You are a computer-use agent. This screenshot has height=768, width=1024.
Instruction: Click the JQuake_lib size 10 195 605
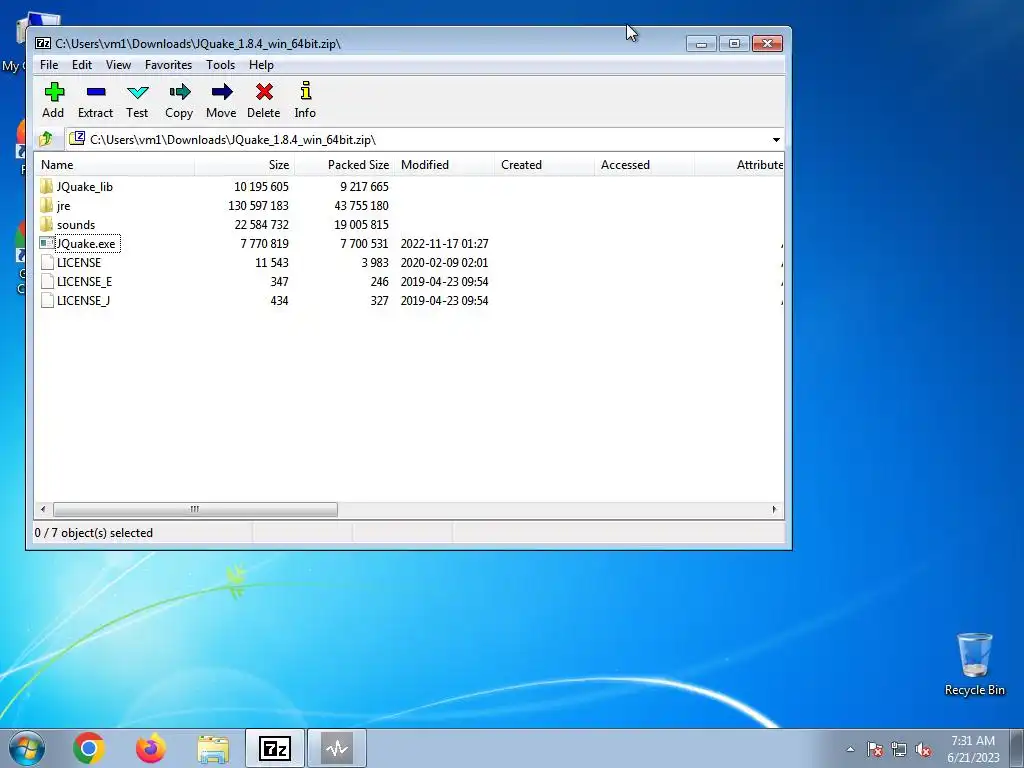[x=261, y=187]
